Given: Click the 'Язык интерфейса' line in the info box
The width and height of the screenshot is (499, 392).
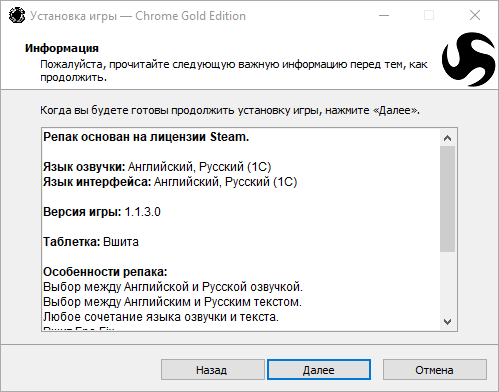Looking at the screenshot, I should click(170, 182).
